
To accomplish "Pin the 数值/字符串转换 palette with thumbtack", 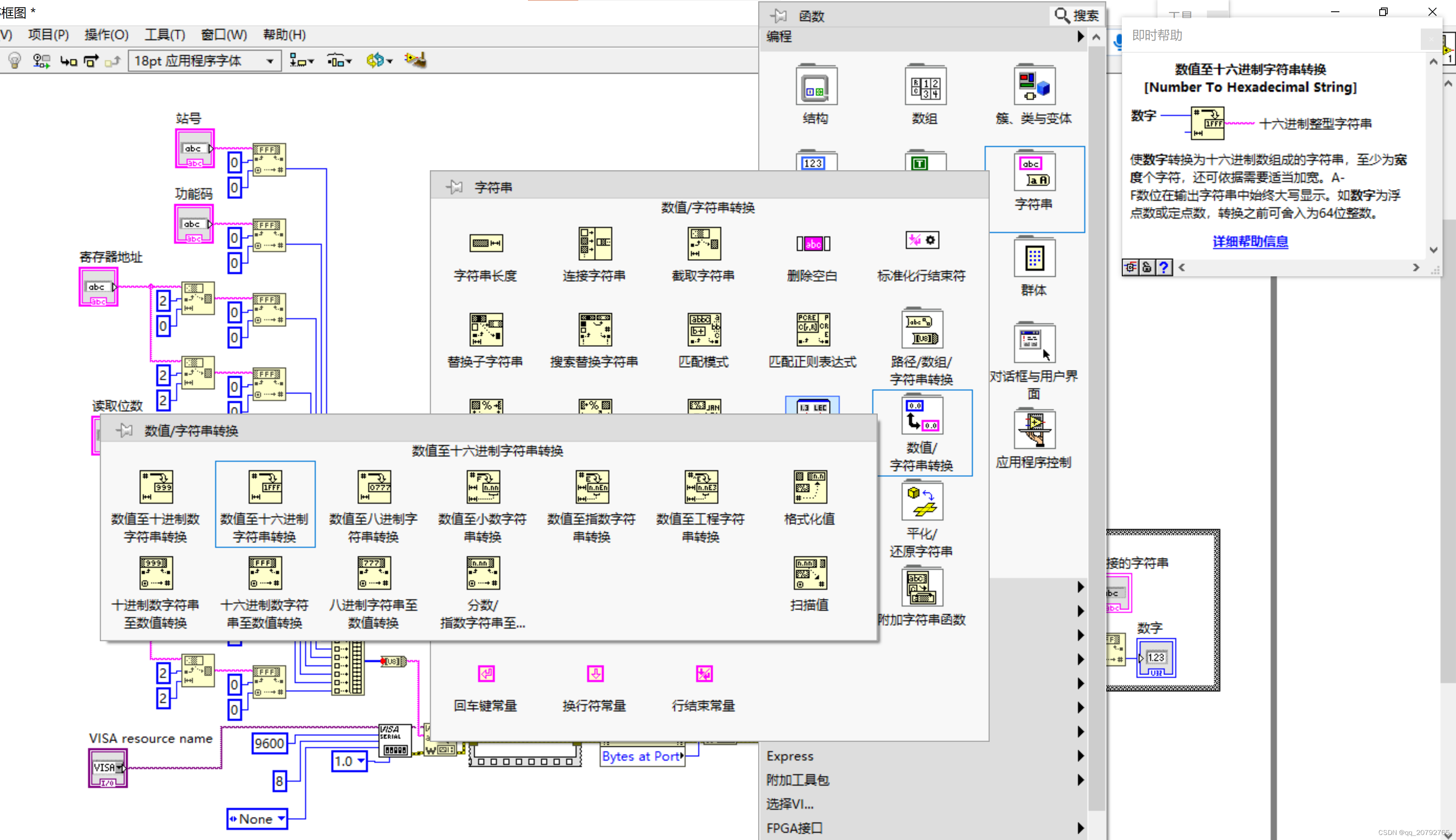I will coord(124,430).
